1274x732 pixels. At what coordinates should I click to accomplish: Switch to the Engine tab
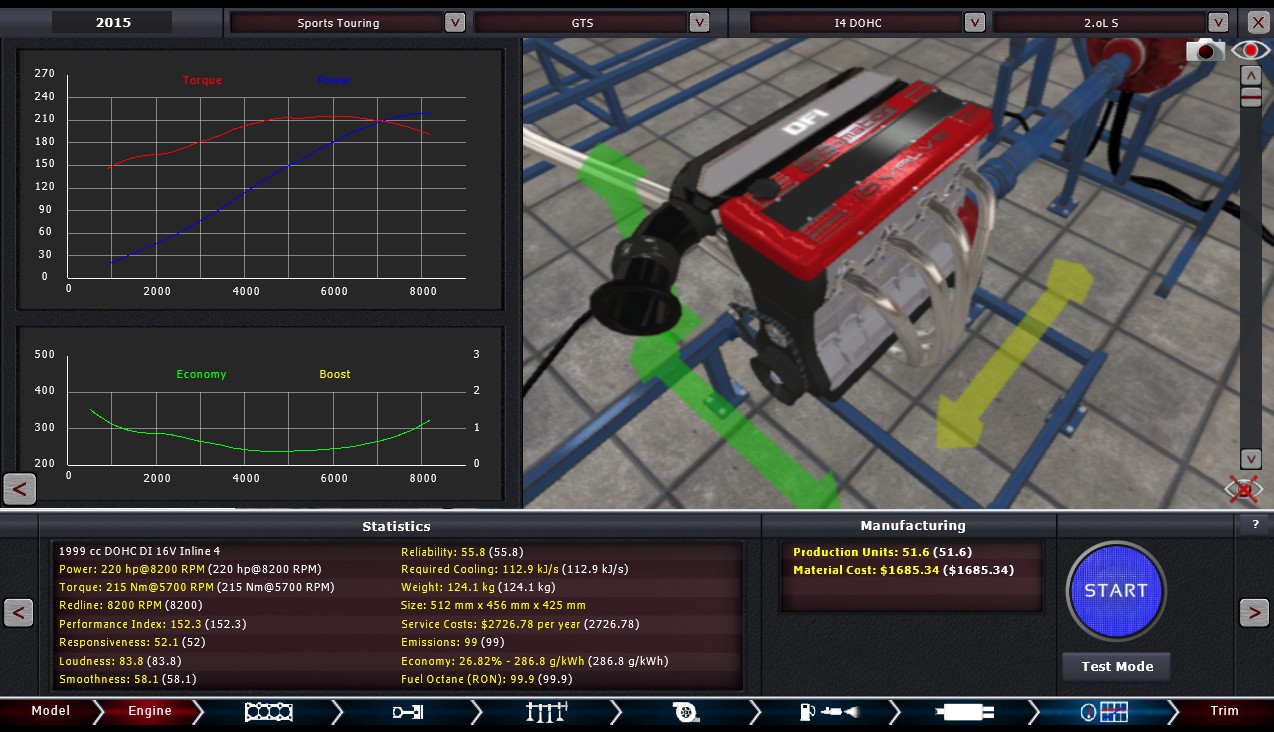tap(150, 711)
